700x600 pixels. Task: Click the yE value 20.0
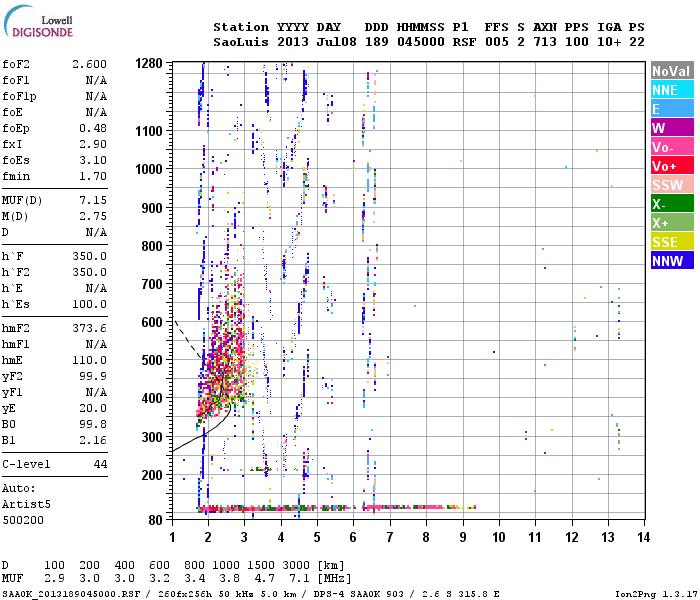click(93, 408)
